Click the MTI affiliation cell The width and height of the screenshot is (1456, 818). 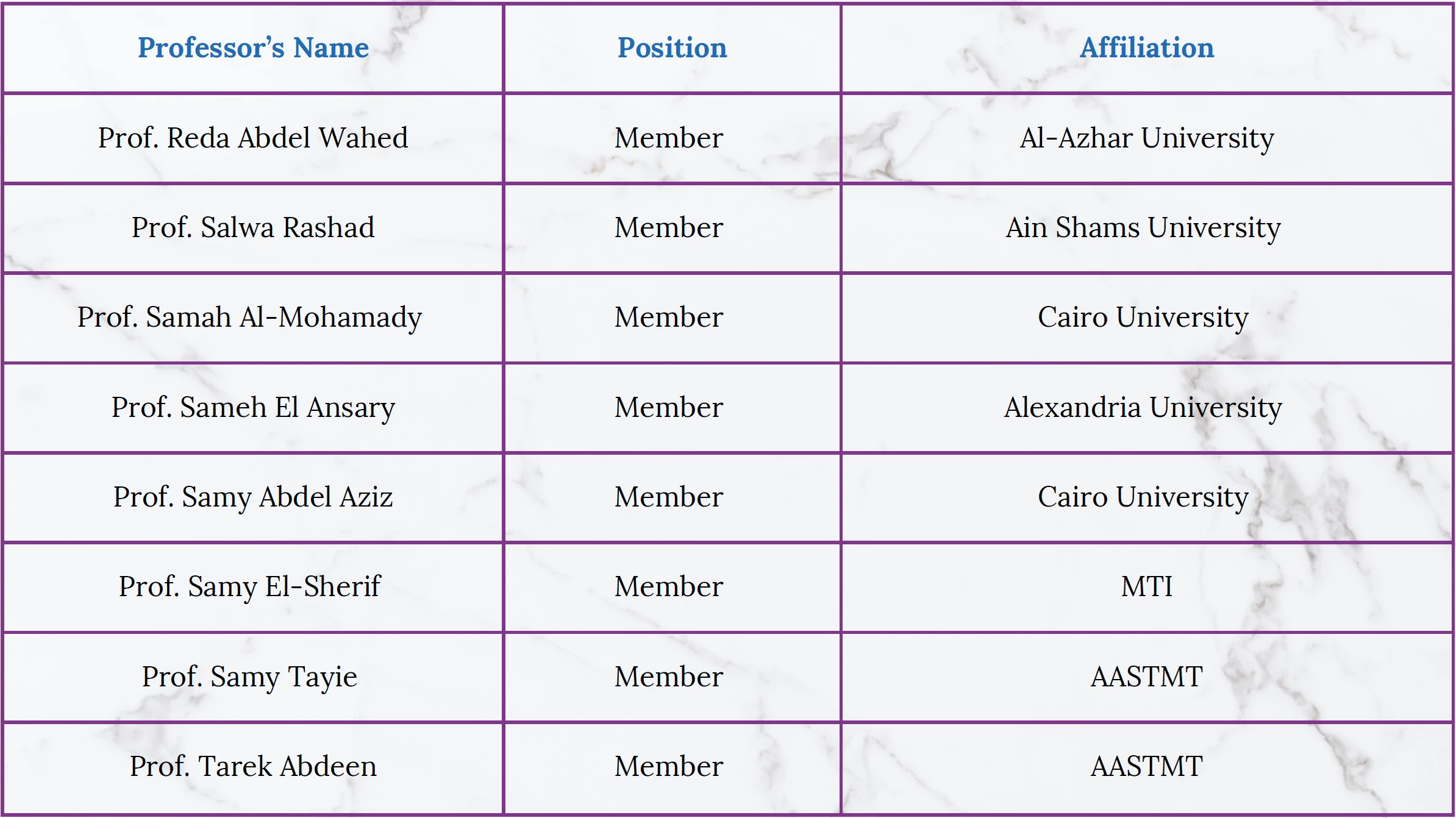coord(1147,586)
